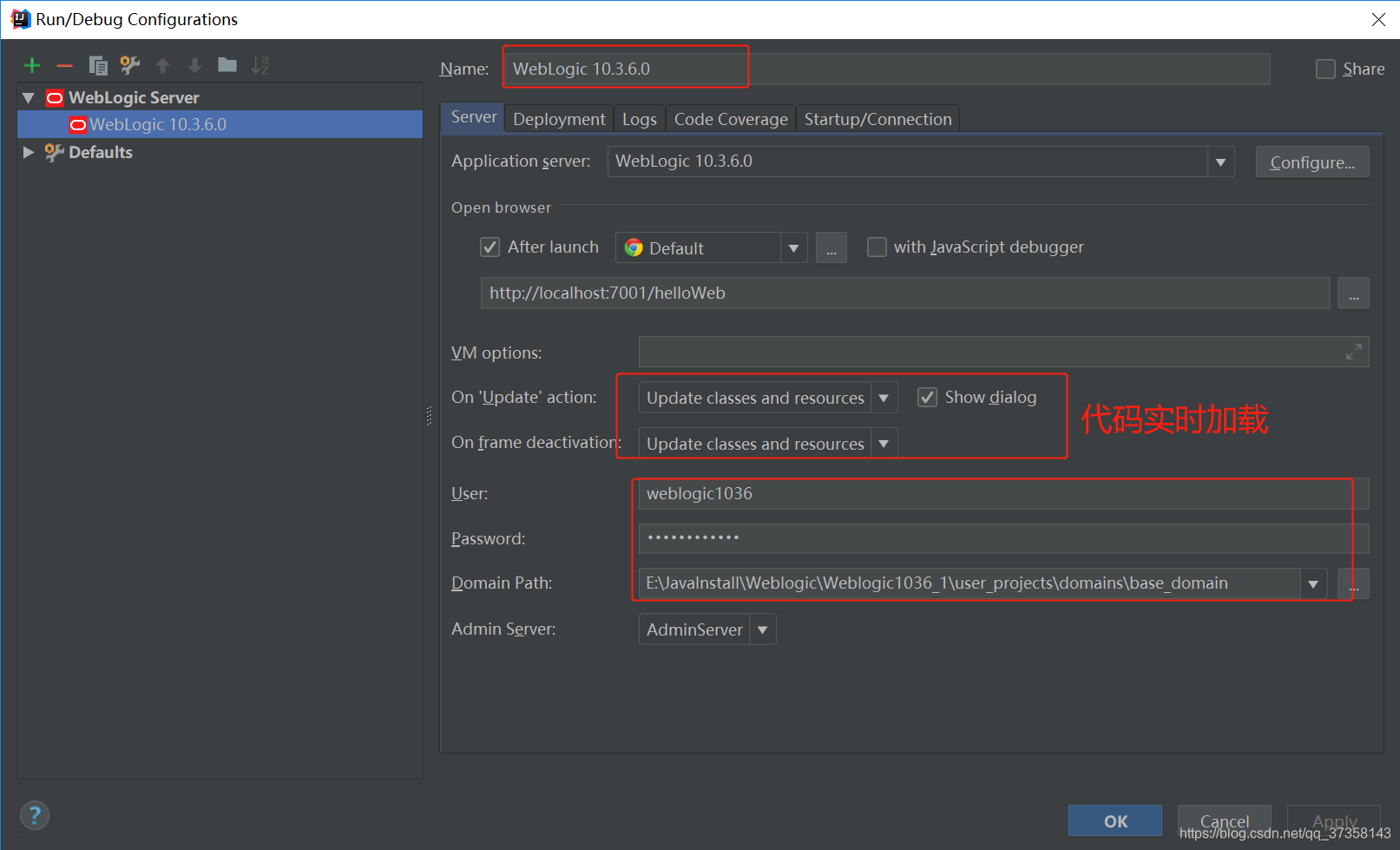Image resolution: width=1400 pixels, height=850 pixels.
Task: Enable the Share checkbox
Action: 1325,69
